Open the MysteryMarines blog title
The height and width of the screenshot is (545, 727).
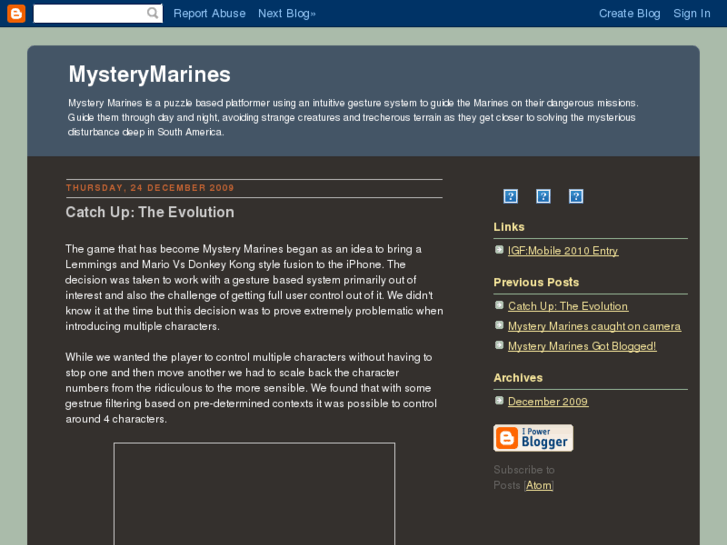coord(149,74)
